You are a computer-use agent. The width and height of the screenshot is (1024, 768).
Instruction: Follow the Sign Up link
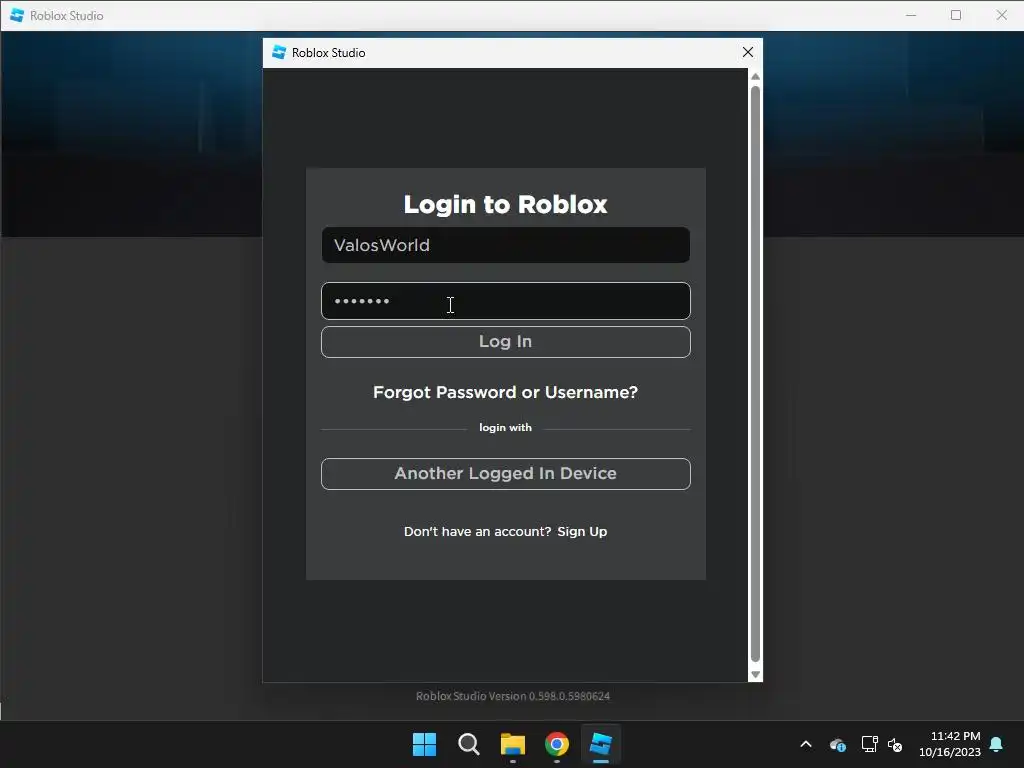[582, 532]
